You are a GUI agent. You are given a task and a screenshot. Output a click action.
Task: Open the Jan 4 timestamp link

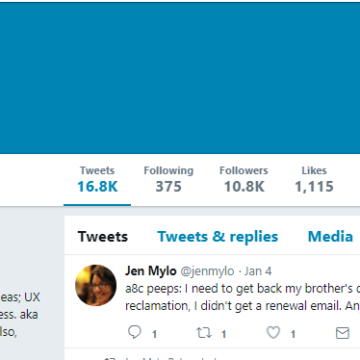pyautogui.click(x=258, y=271)
